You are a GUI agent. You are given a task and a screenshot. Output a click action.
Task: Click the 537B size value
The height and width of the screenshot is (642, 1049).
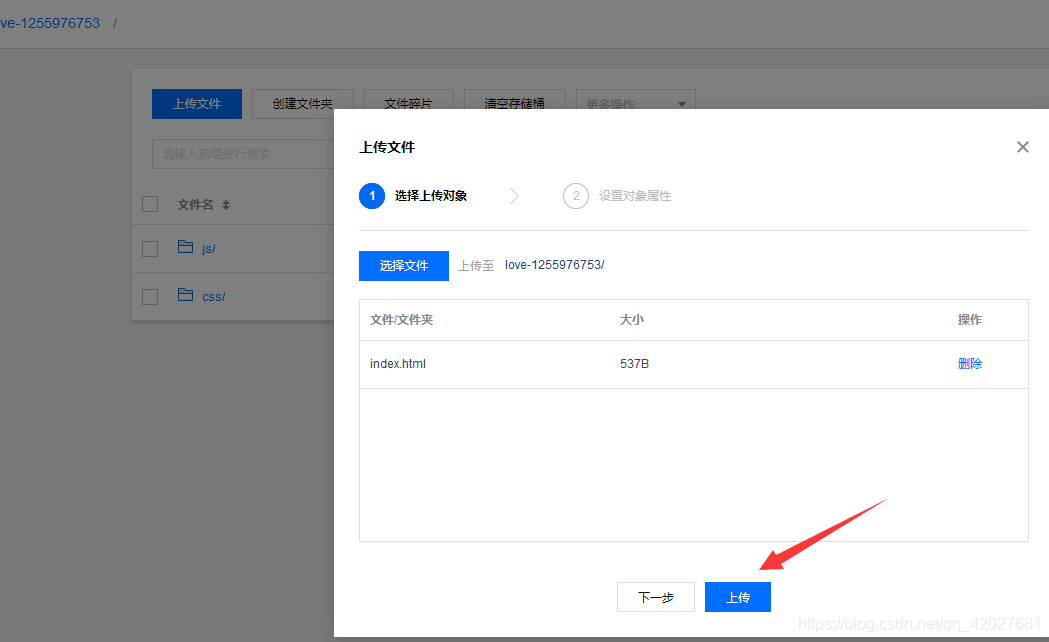pyautogui.click(x=634, y=364)
